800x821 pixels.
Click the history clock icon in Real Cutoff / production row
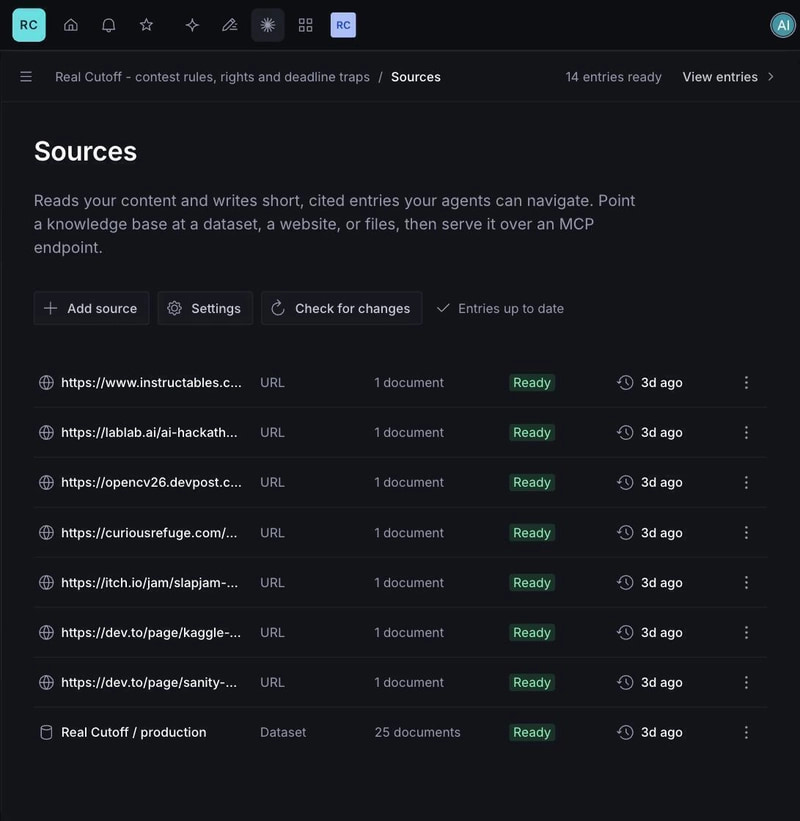coord(625,733)
